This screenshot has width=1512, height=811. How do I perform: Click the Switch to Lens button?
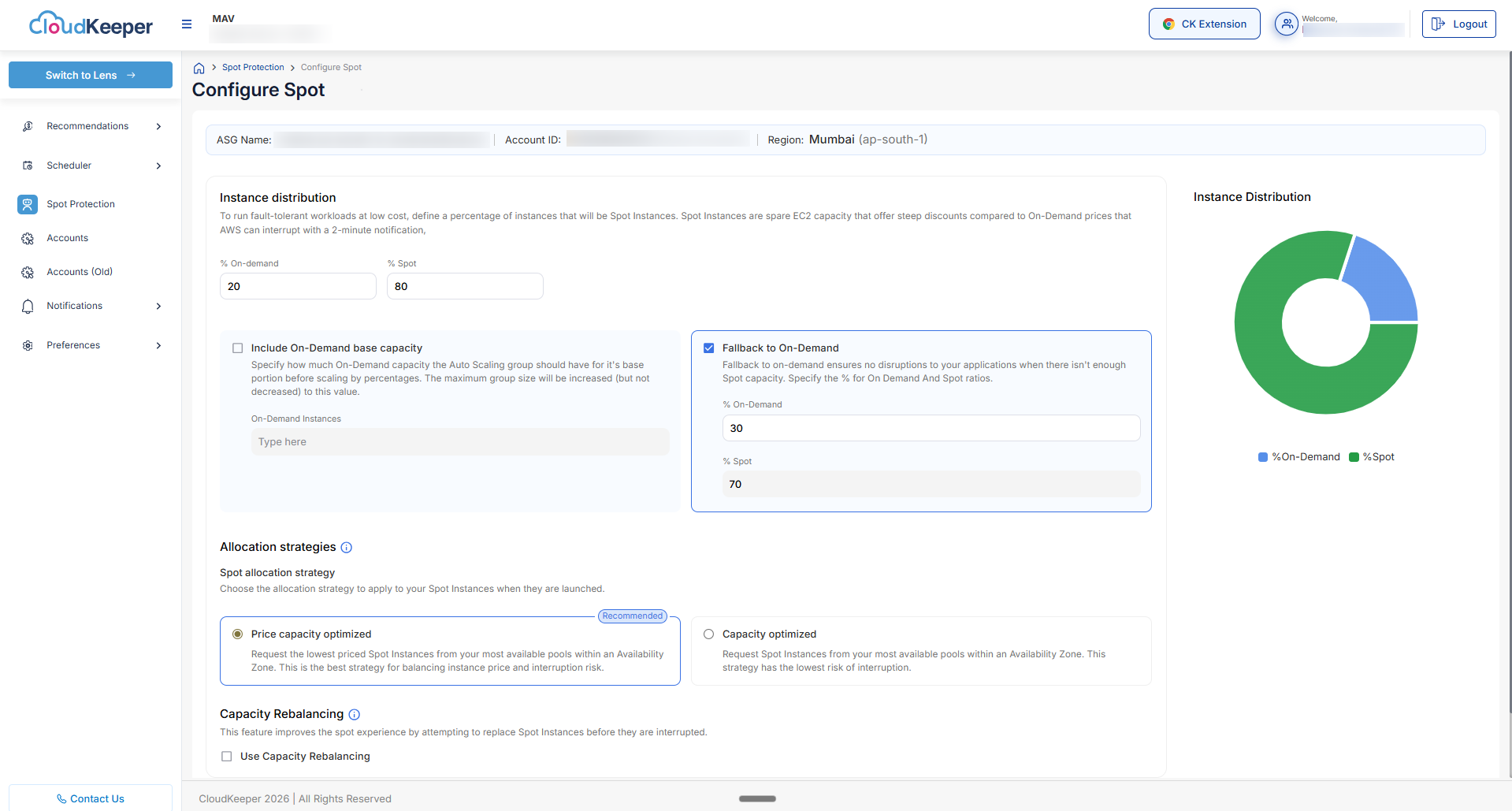pyautogui.click(x=91, y=75)
